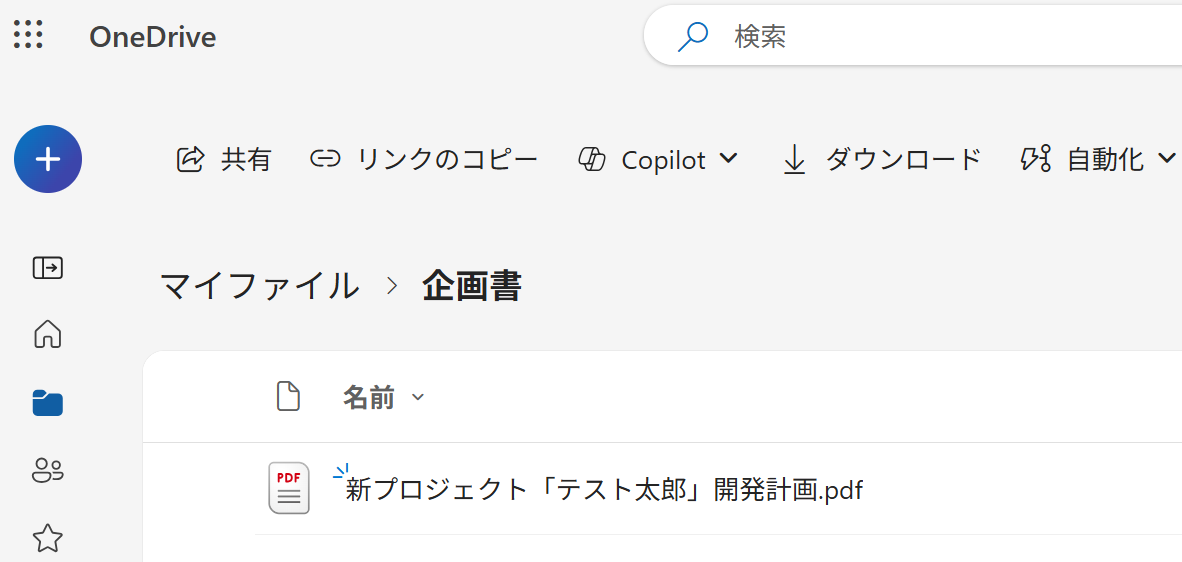The height and width of the screenshot is (562, 1182).
Task: Open 新プロジェクト「テスト太郎」開発計画.pdf file
Action: coord(603,490)
